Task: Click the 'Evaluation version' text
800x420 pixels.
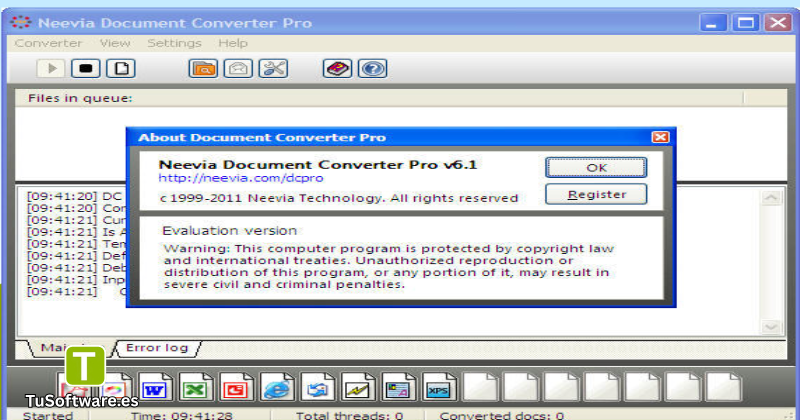Action: [x=230, y=231]
